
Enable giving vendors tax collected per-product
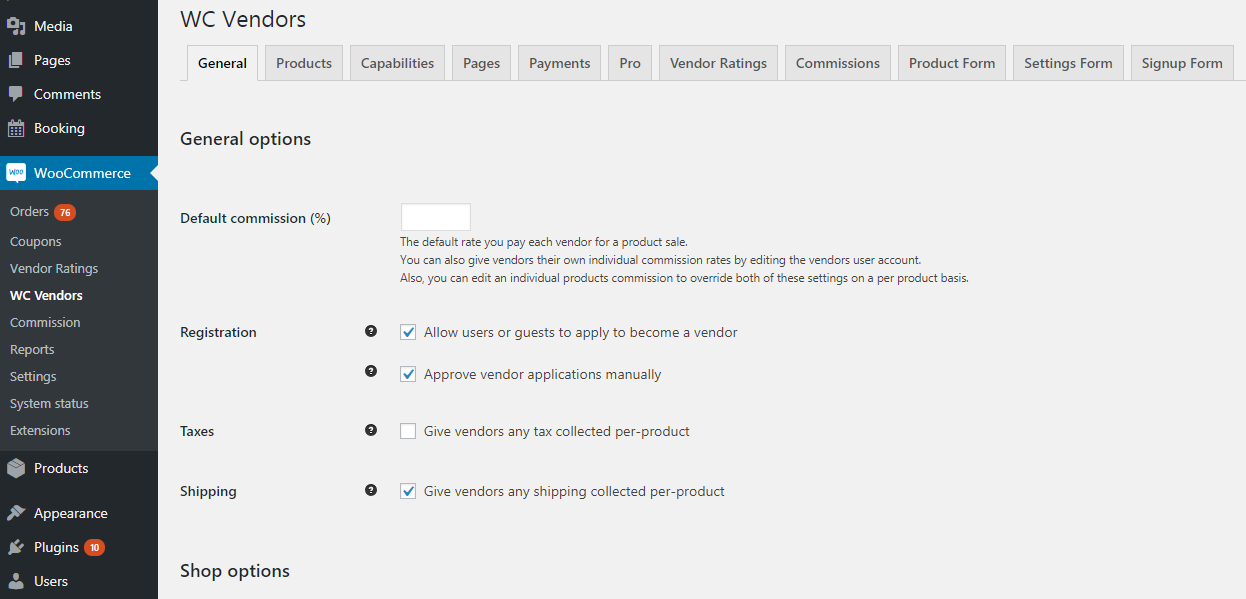coord(408,430)
